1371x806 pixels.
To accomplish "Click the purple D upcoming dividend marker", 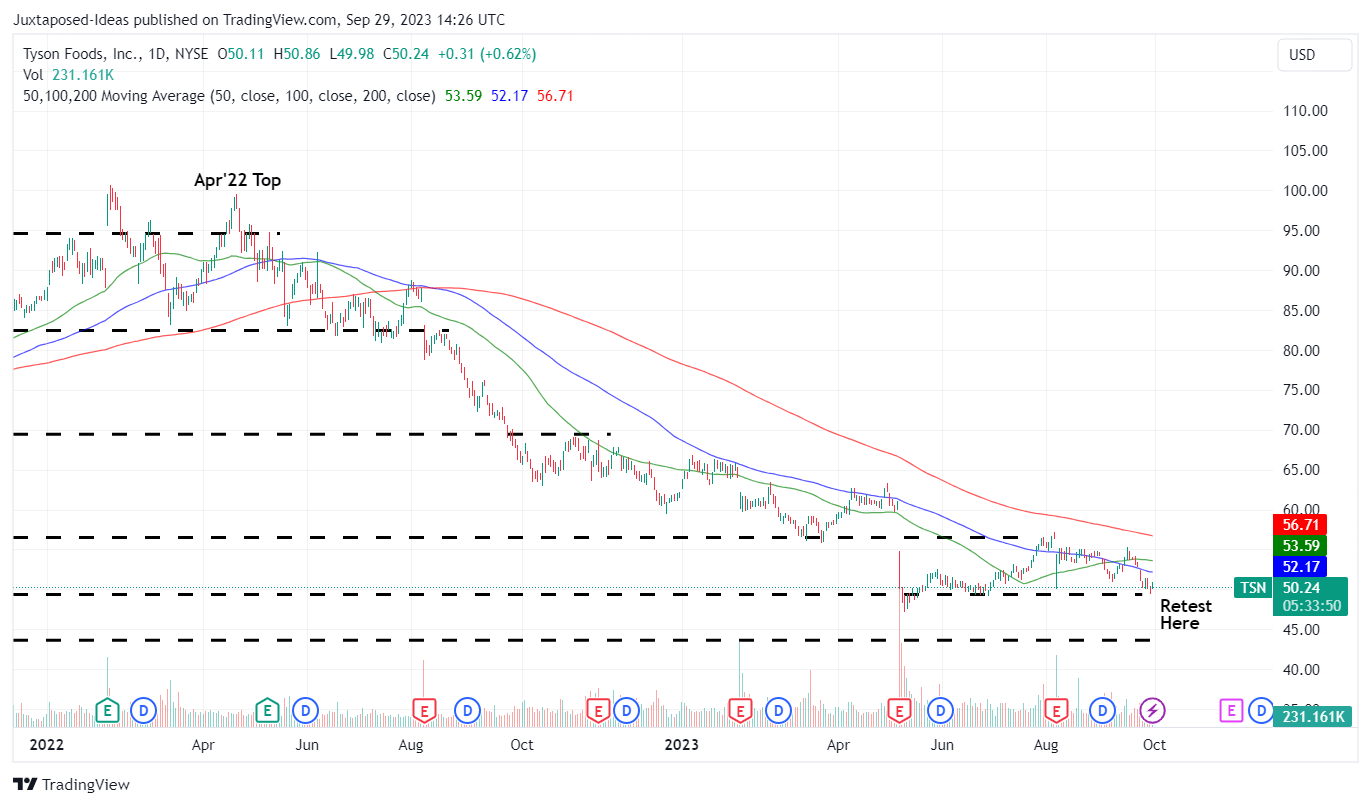I will pyautogui.click(x=1262, y=710).
